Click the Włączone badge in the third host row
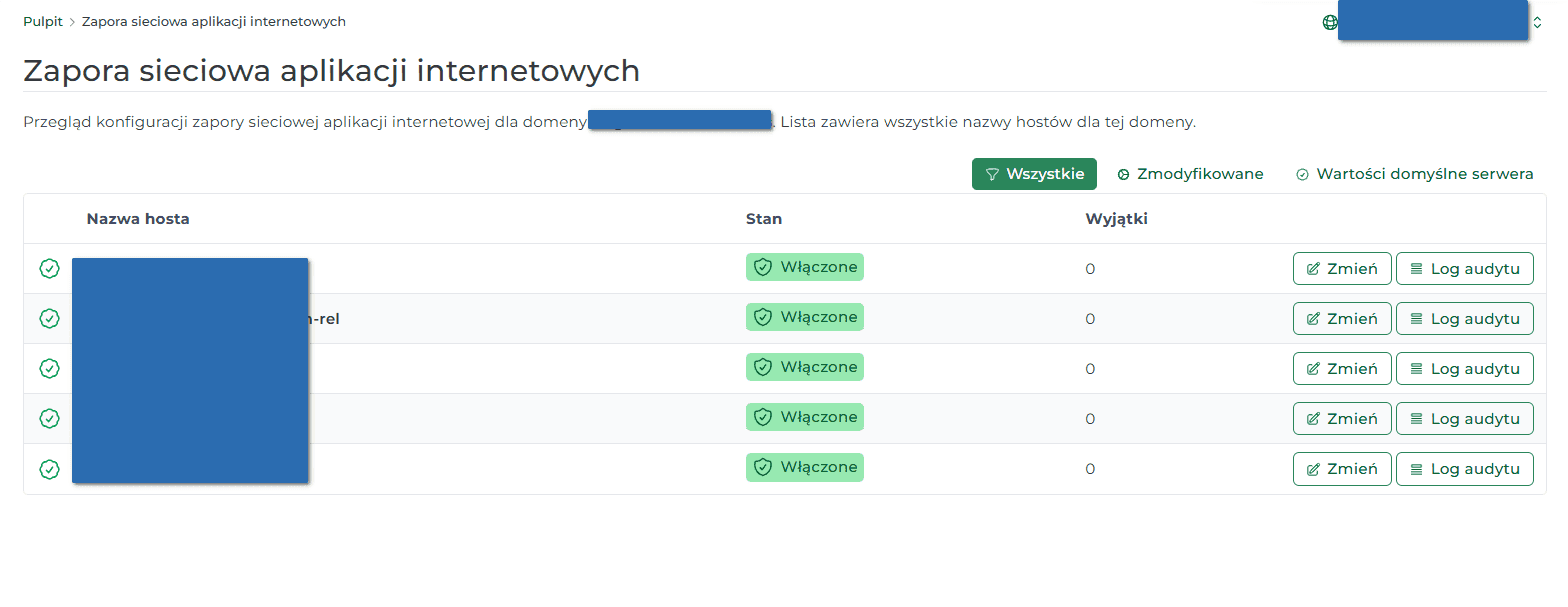The width and height of the screenshot is (1568, 607). 805,367
